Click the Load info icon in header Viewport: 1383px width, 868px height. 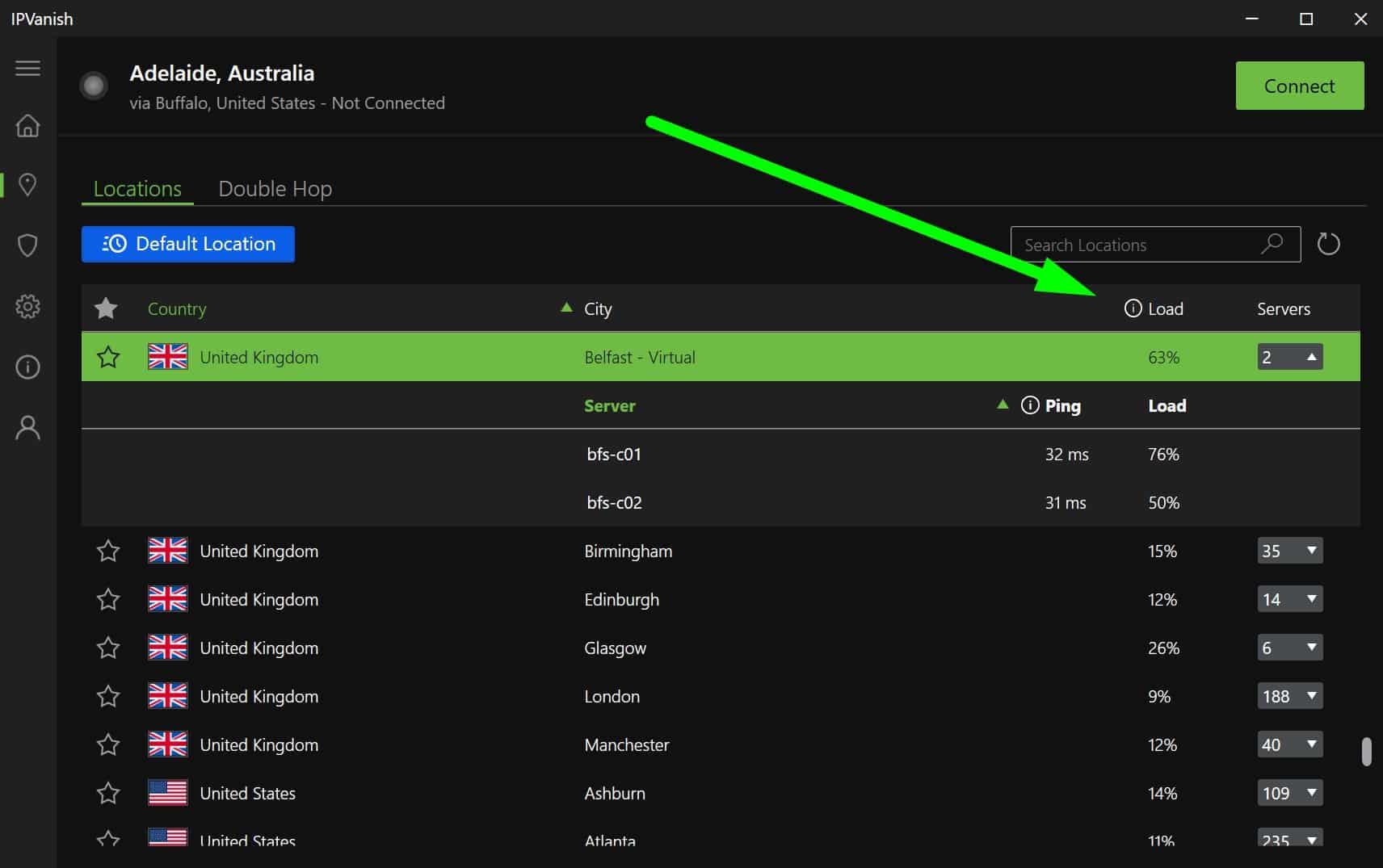[1133, 308]
